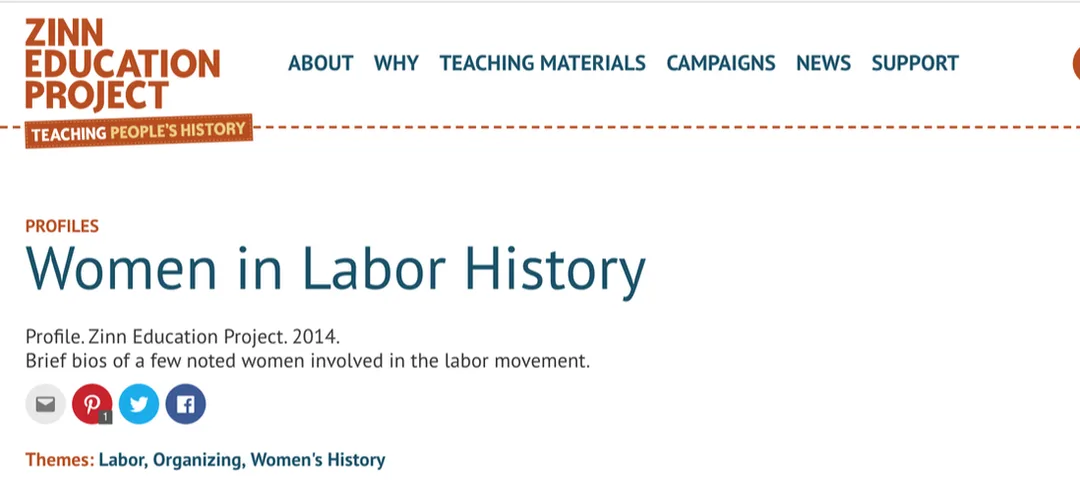Click the brief bios description text

pos(307,361)
